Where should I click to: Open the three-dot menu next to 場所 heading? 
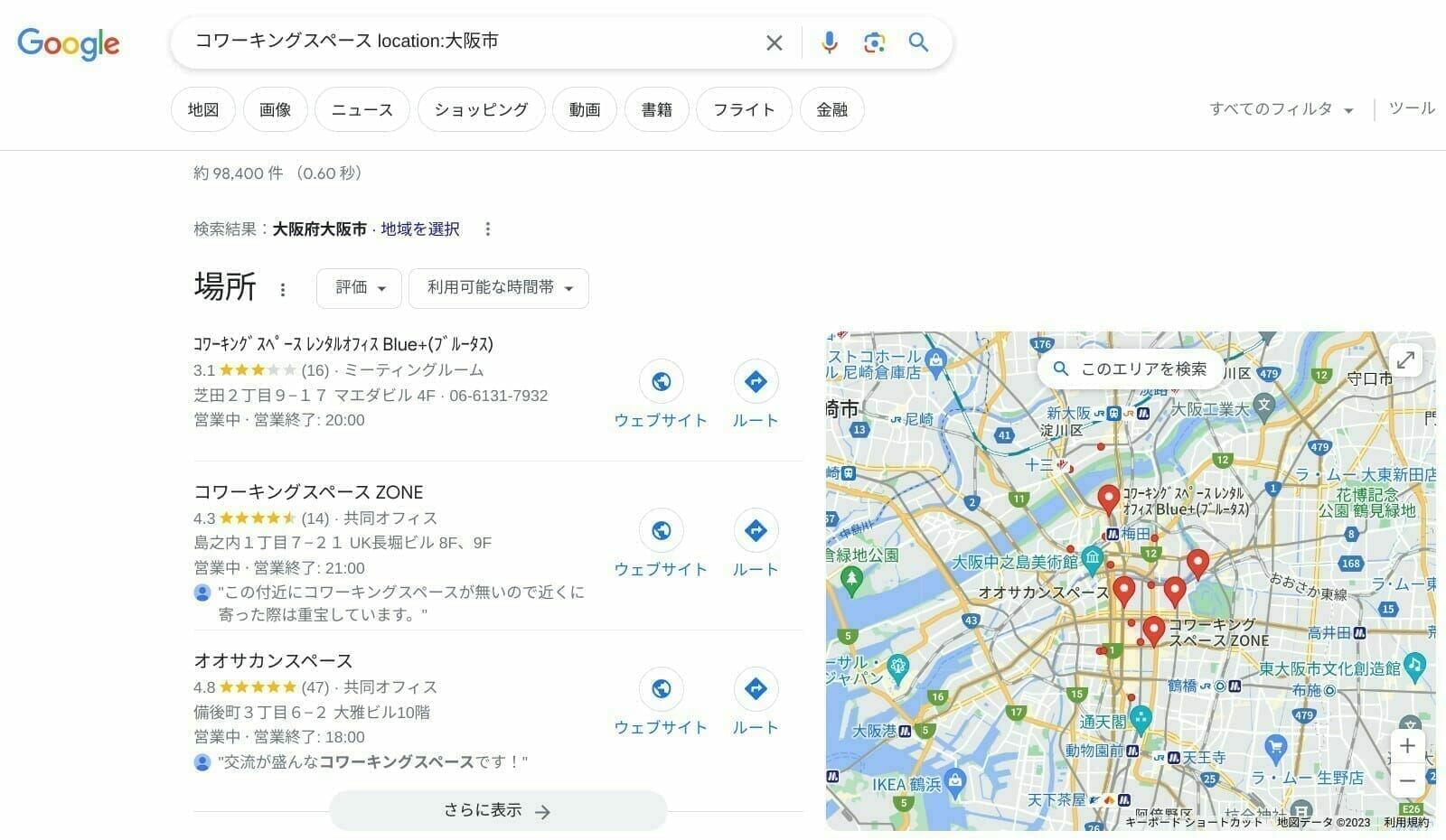pos(283,290)
